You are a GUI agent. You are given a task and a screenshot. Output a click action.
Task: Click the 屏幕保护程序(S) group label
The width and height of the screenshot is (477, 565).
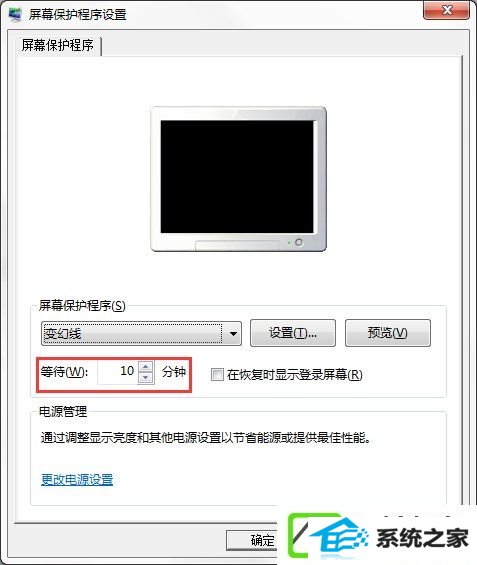(82, 306)
